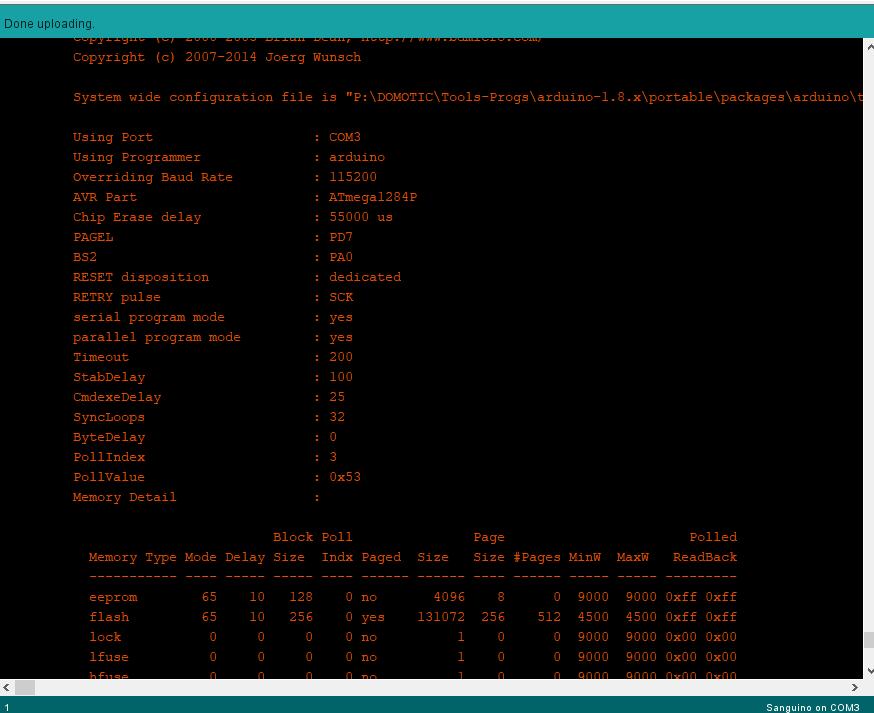Click the 115200 baud rate value

point(353,177)
